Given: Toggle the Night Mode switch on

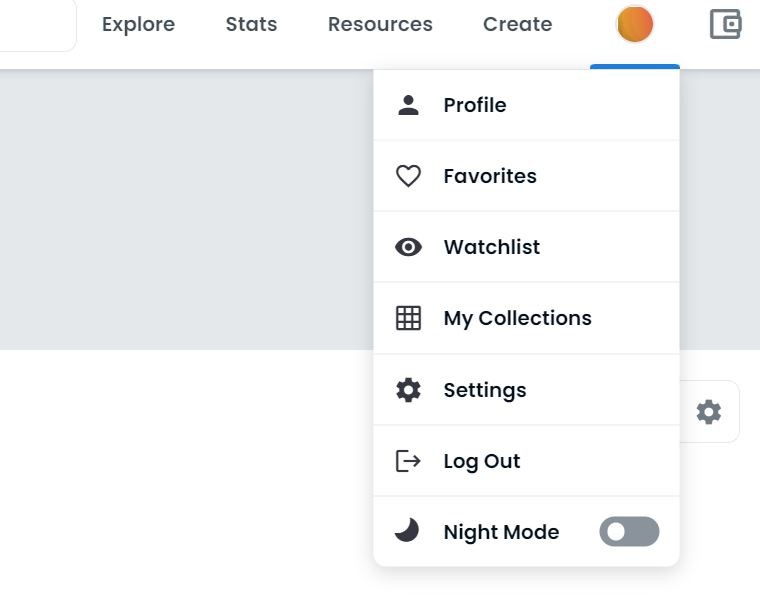Looking at the screenshot, I should click(x=629, y=532).
